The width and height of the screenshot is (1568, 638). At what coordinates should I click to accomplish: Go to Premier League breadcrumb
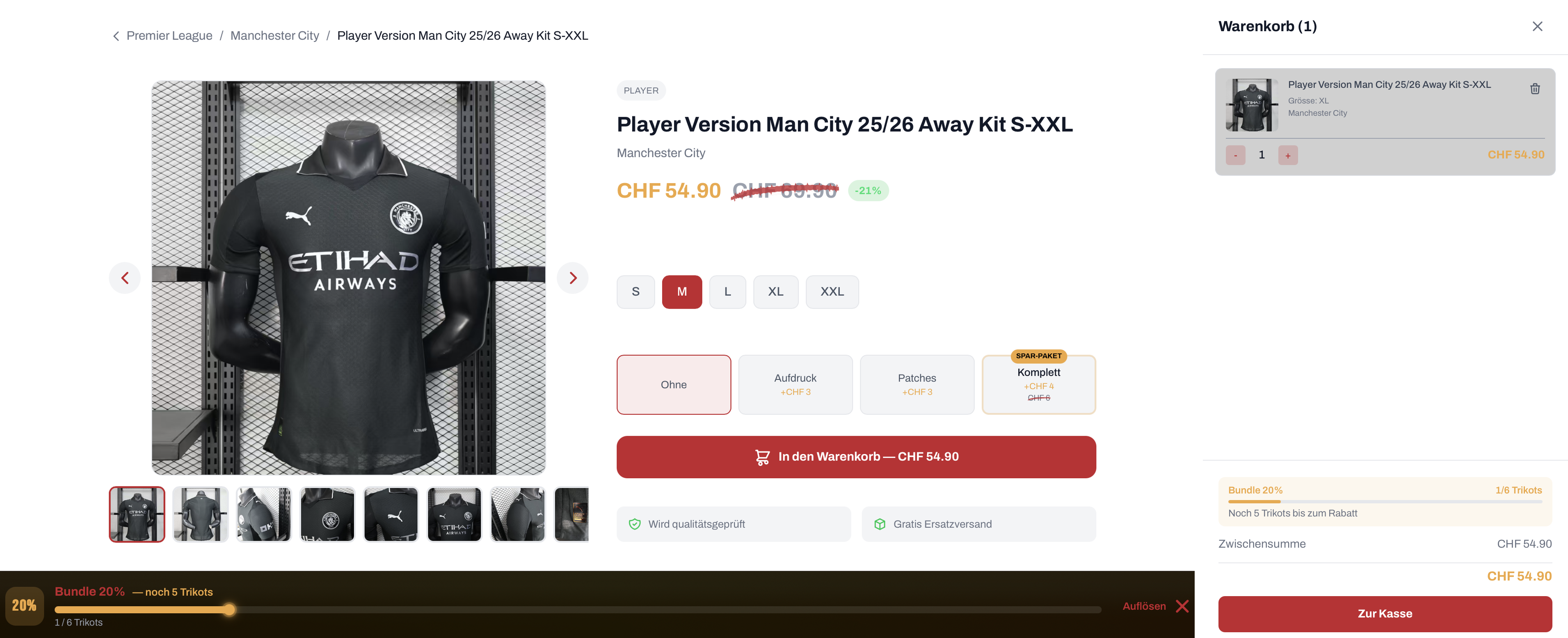169,36
